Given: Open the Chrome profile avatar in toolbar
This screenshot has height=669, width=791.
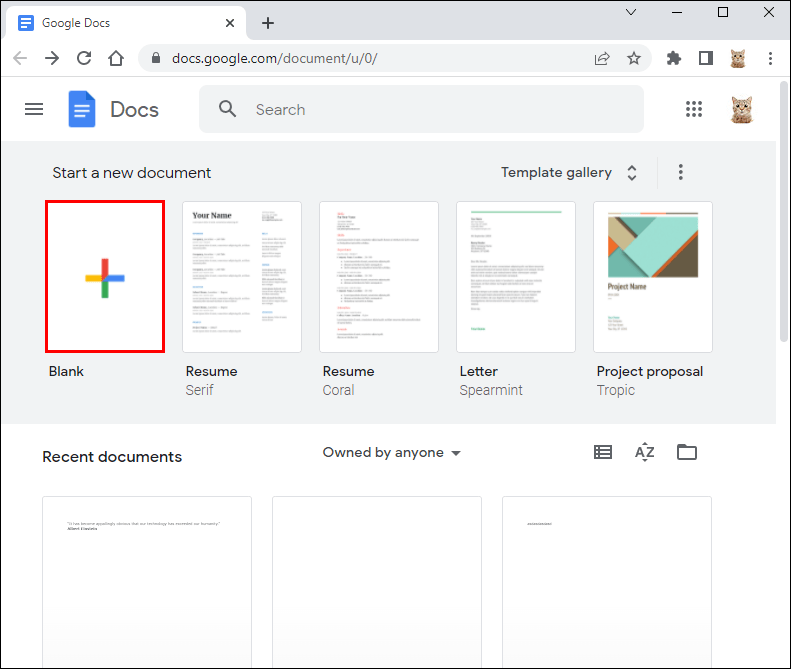Looking at the screenshot, I should [x=738, y=59].
